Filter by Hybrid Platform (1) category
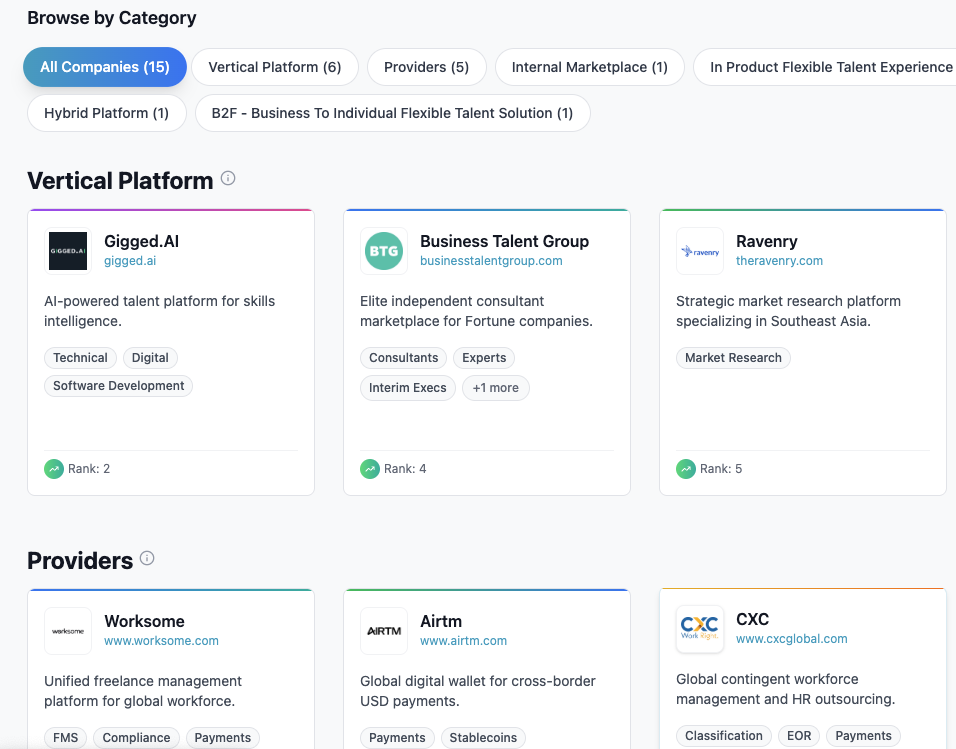This screenshot has height=749, width=956. pos(107,113)
